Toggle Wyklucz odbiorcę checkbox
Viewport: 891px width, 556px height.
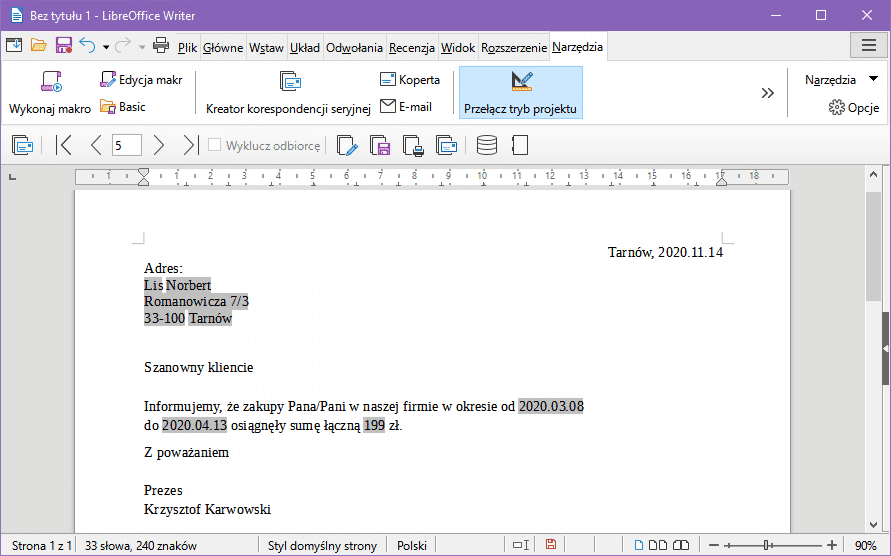[x=214, y=146]
